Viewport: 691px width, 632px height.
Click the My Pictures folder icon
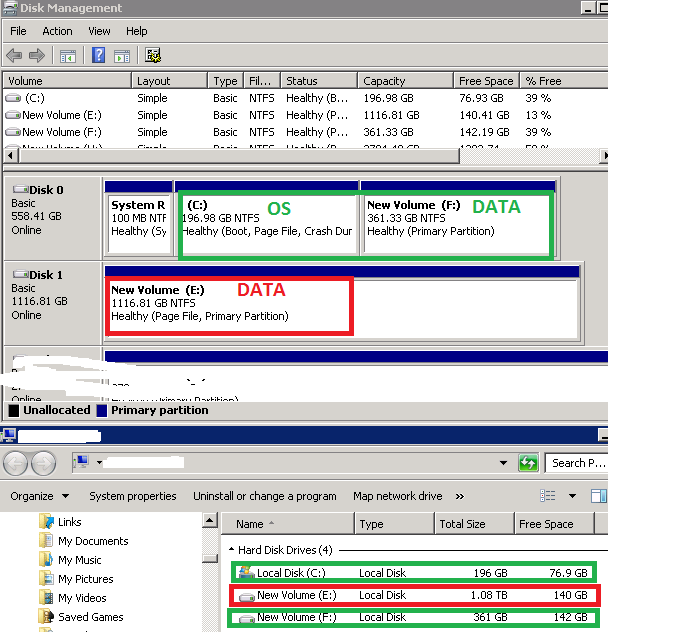[46, 578]
